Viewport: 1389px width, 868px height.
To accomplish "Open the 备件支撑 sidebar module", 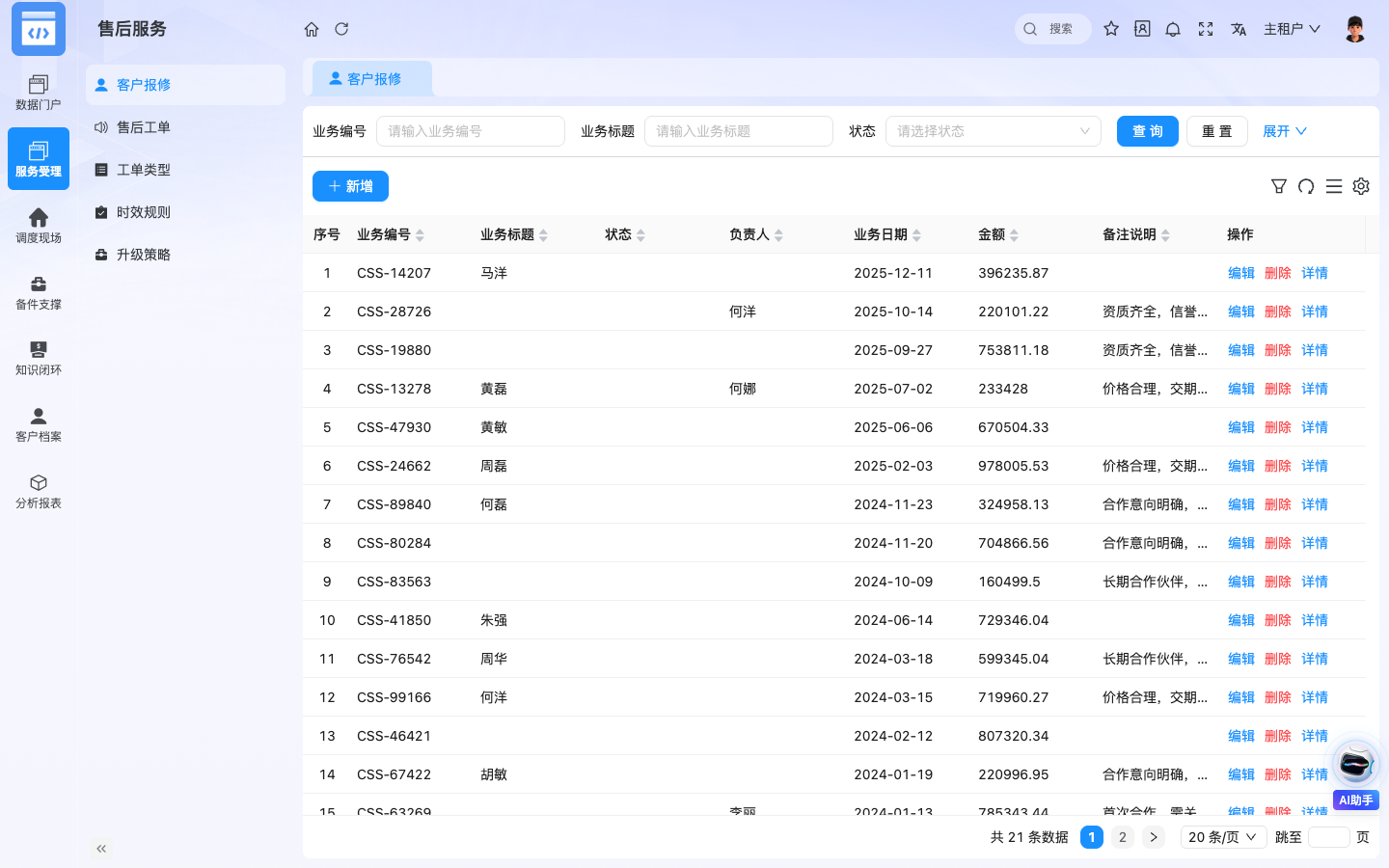I will pyautogui.click(x=39, y=292).
